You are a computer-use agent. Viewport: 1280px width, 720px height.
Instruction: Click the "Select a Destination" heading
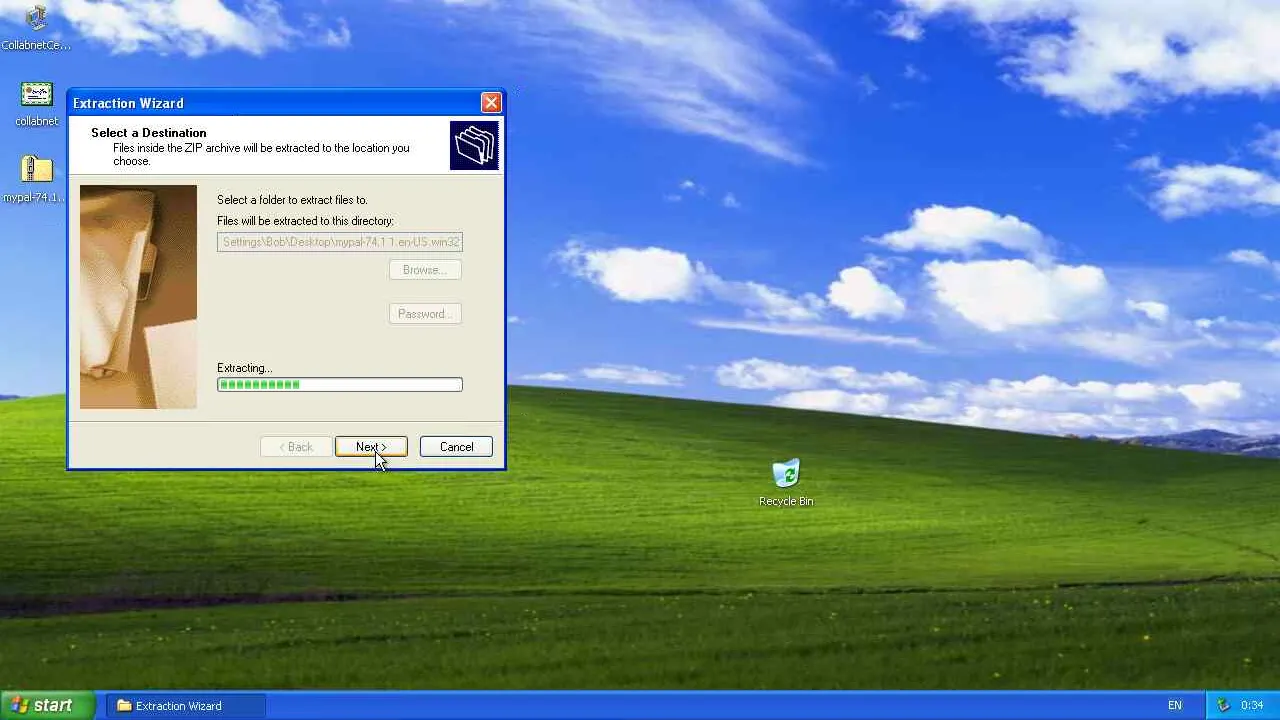point(149,133)
